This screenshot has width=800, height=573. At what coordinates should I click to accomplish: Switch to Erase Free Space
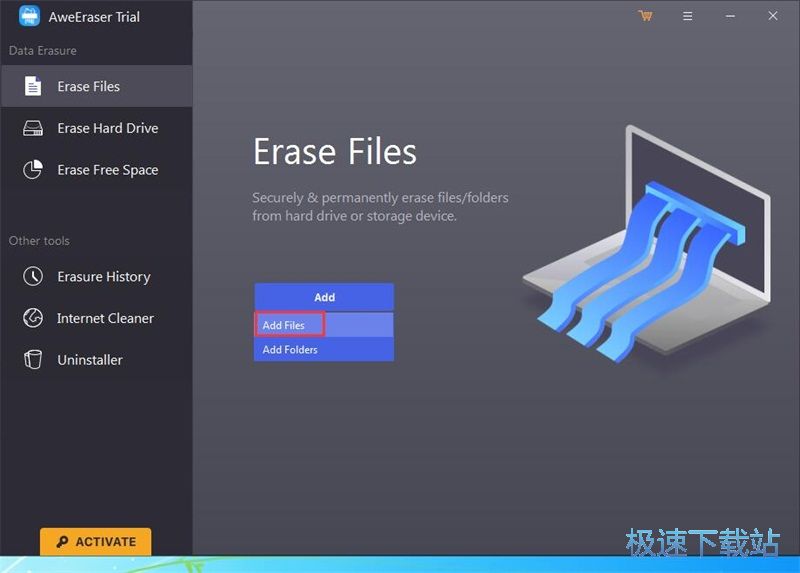coord(97,169)
